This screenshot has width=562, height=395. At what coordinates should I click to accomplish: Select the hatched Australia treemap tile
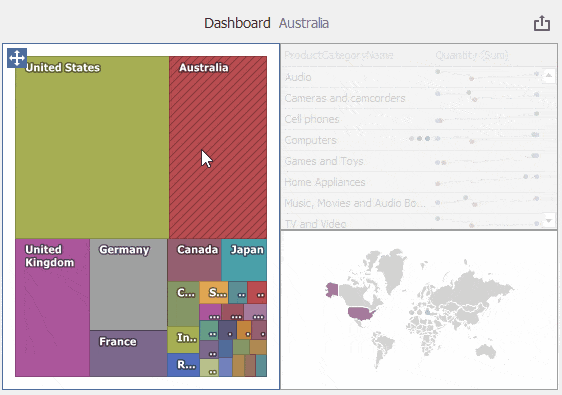pyautogui.click(x=218, y=147)
